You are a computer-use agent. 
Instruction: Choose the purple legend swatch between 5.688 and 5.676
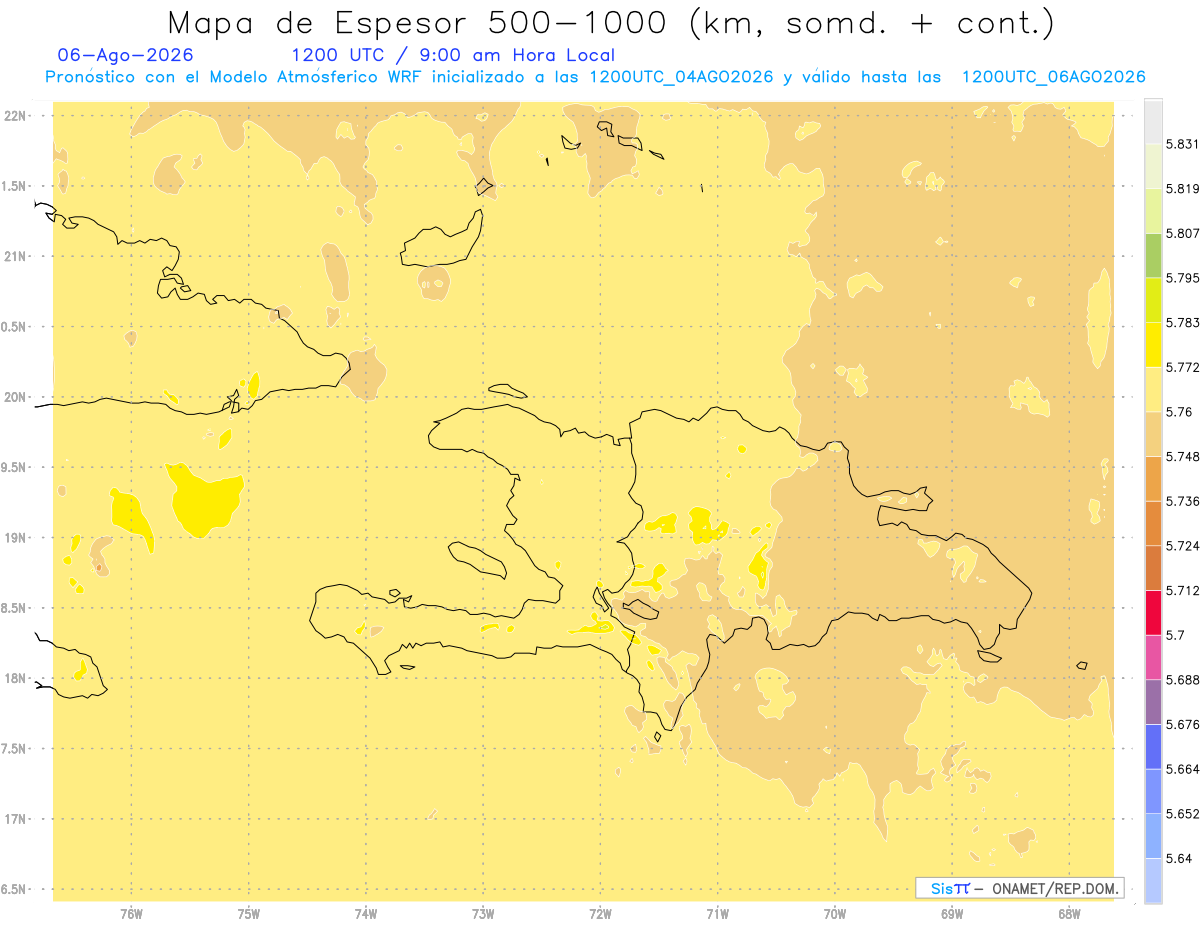tap(1153, 701)
